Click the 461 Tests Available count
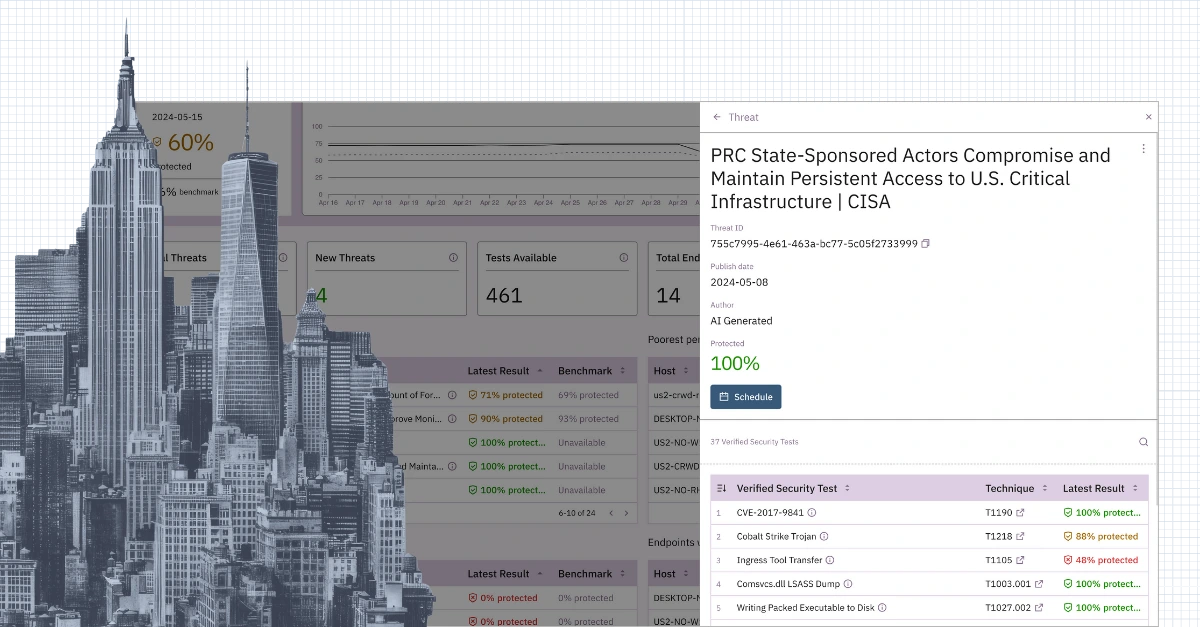The height and width of the screenshot is (627, 1200). tap(504, 295)
